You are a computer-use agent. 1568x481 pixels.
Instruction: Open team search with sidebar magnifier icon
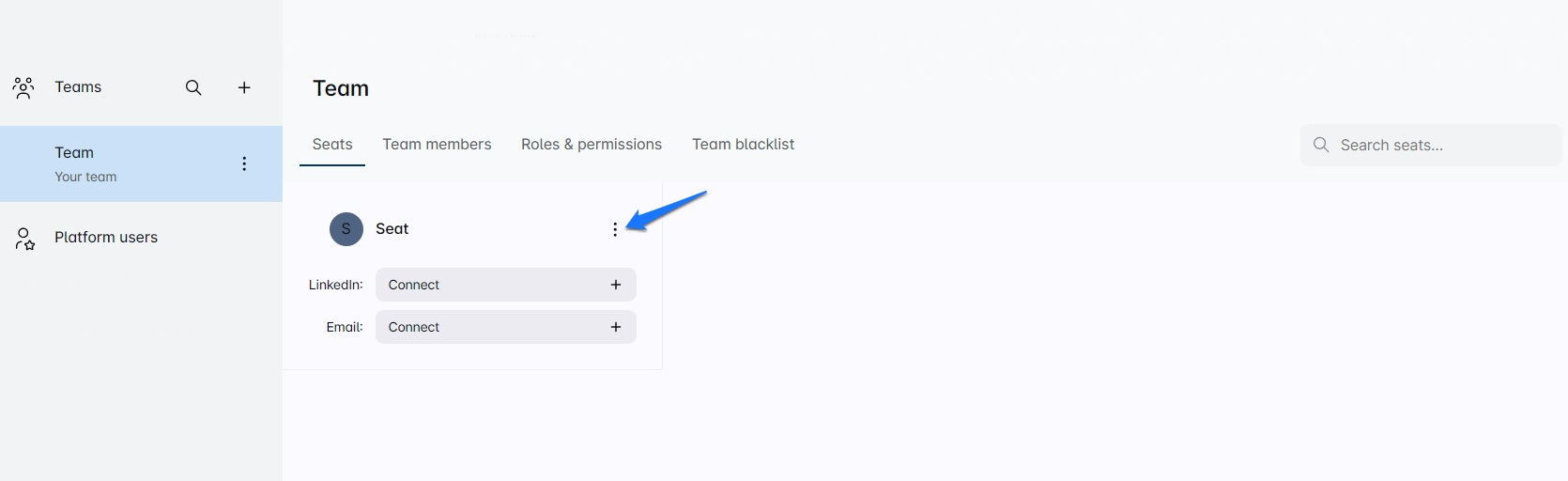pos(193,87)
